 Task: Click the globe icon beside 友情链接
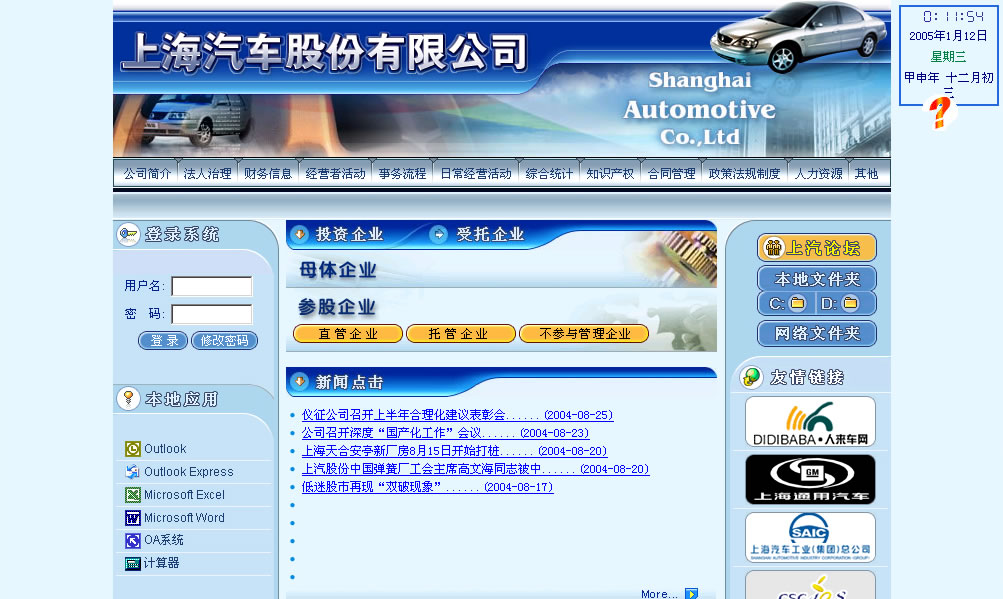752,377
